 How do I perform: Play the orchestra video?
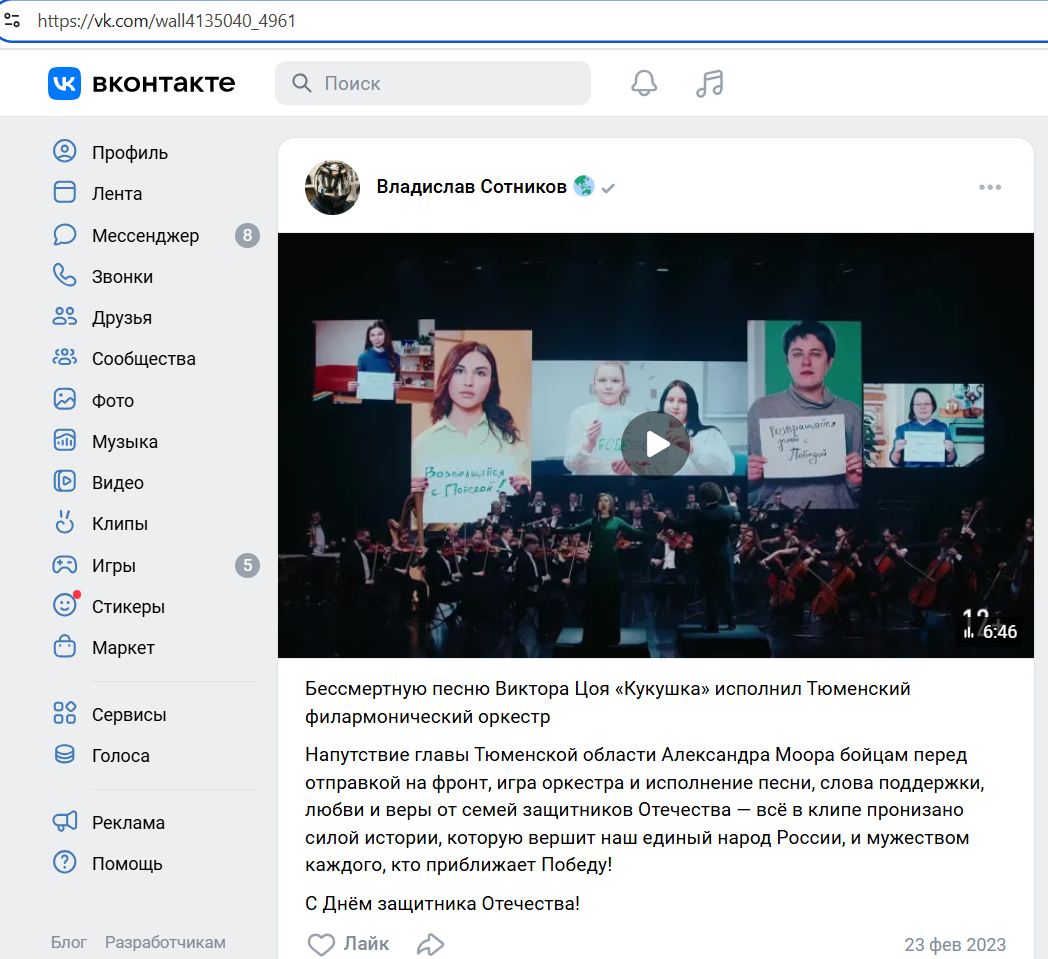pyautogui.click(x=655, y=445)
